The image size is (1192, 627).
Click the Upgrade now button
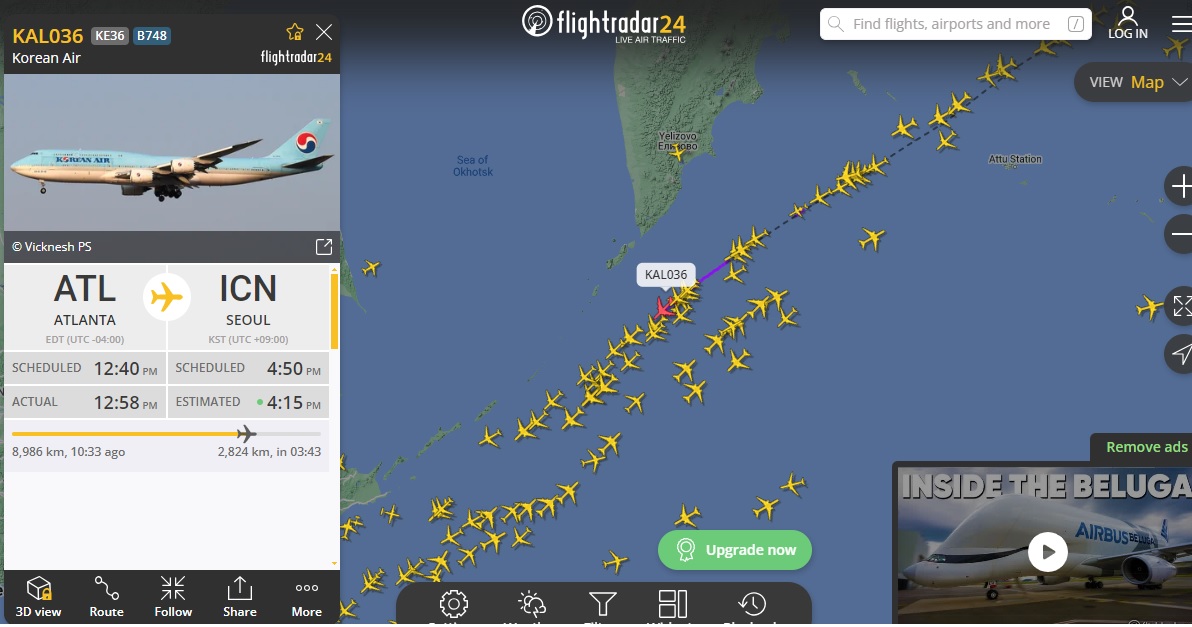(734, 549)
